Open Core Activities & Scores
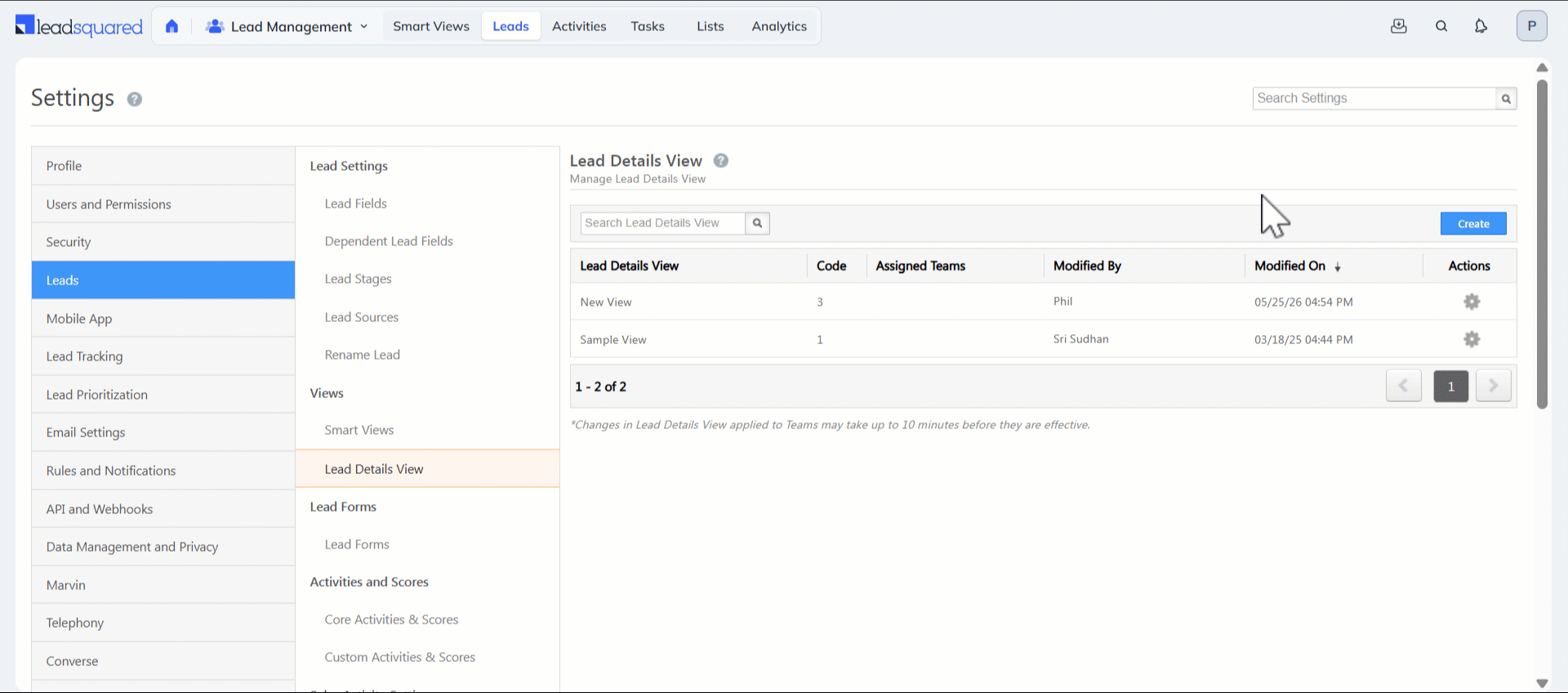This screenshot has height=693, width=1568. (391, 619)
